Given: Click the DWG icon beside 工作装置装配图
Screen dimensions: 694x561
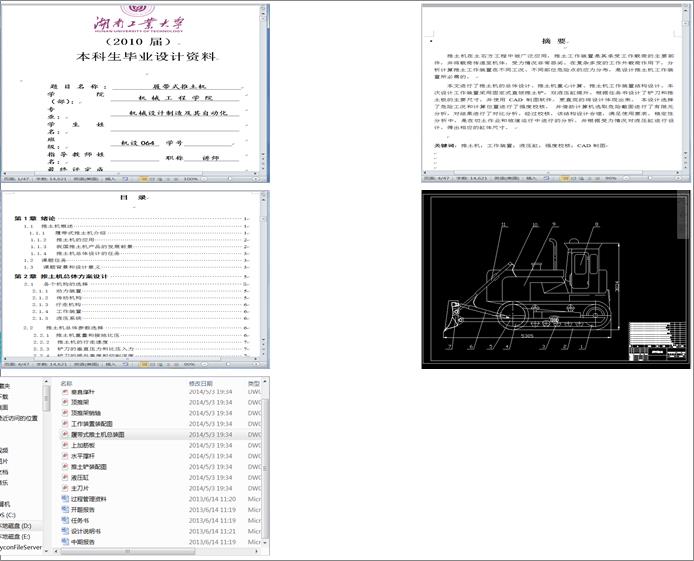Looking at the screenshot, I should click(65, 424).
